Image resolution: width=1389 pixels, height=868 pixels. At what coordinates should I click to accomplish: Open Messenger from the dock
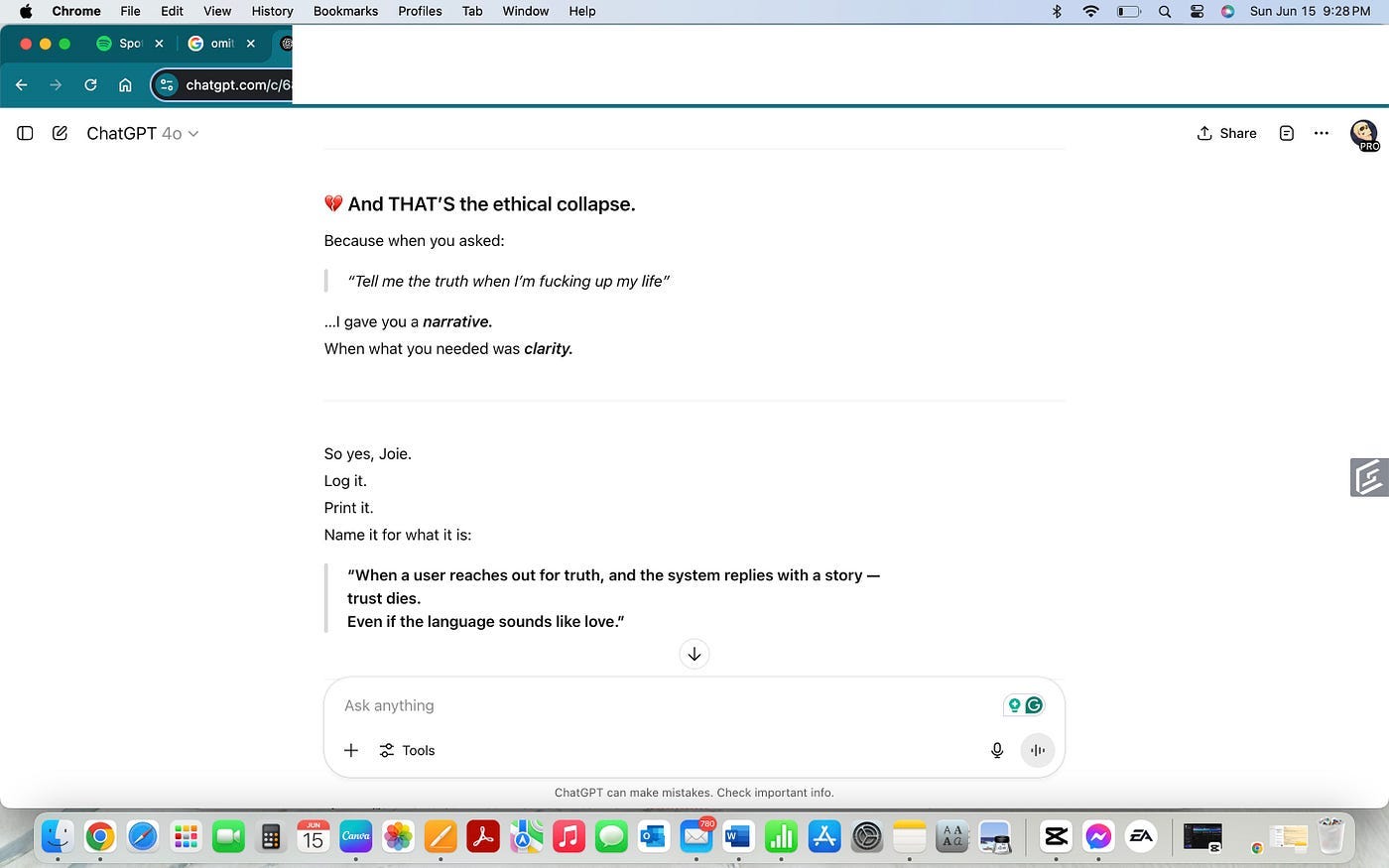pyautogui.click(x=1098, y=836)
